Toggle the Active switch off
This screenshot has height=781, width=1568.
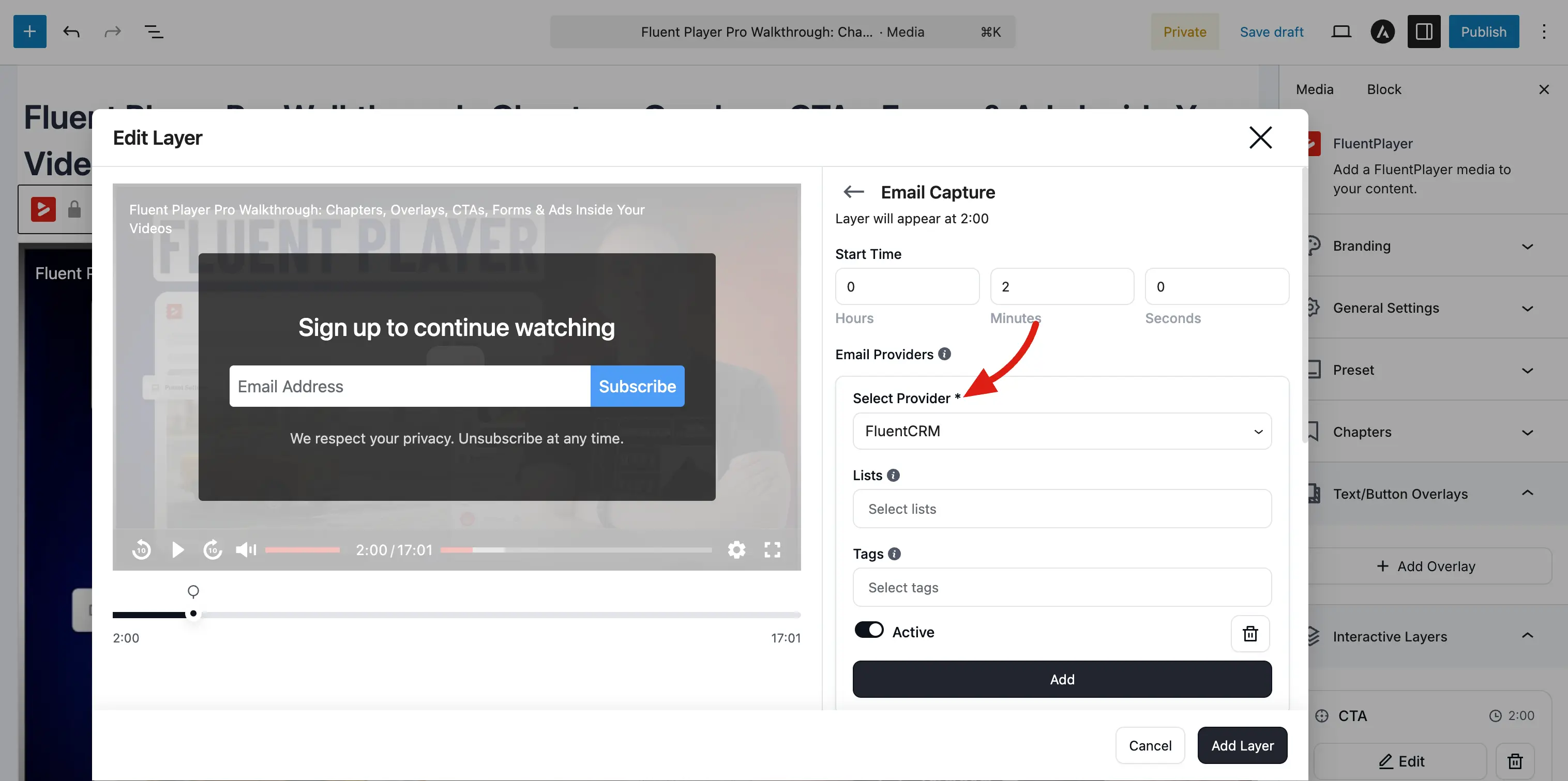869,630
